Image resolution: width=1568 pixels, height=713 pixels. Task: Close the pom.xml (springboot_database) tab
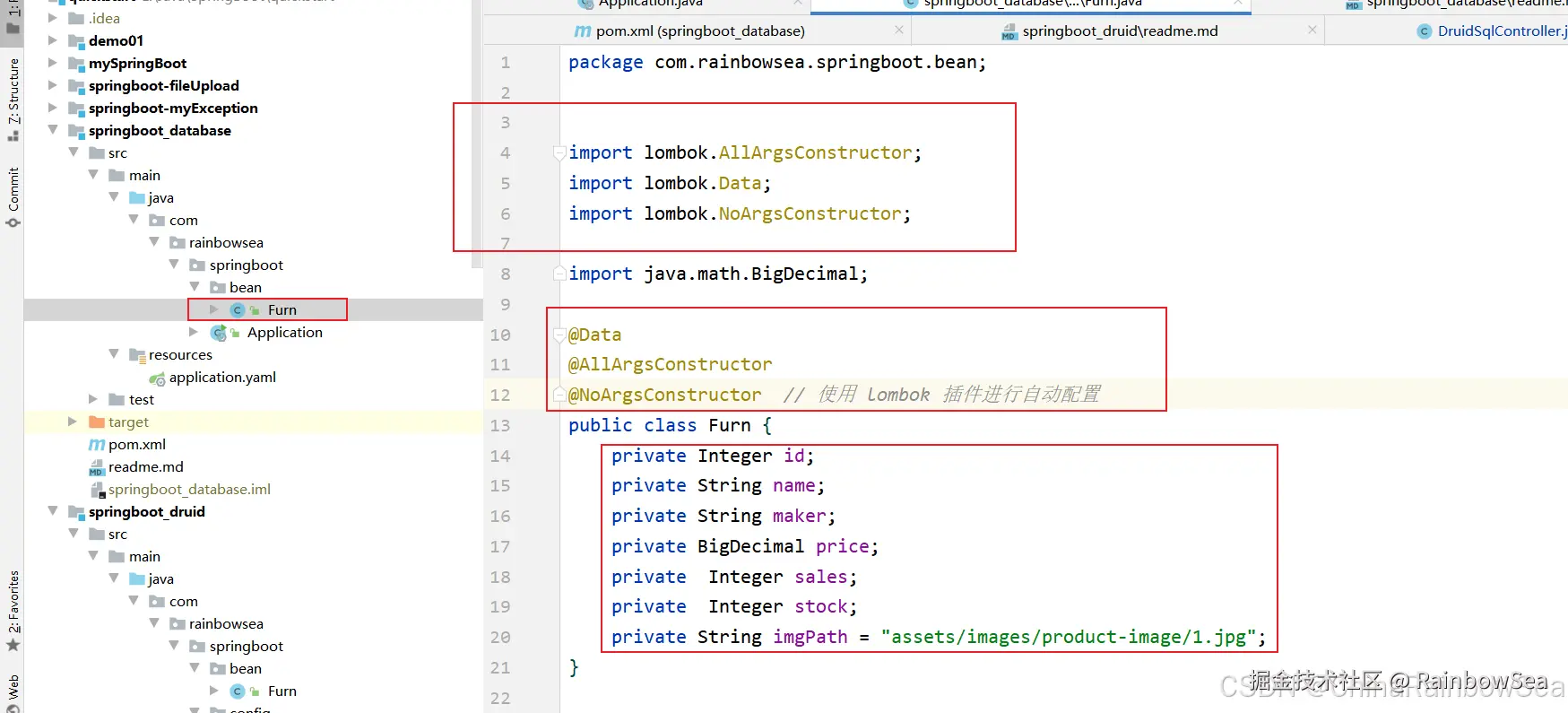(899, 30)
